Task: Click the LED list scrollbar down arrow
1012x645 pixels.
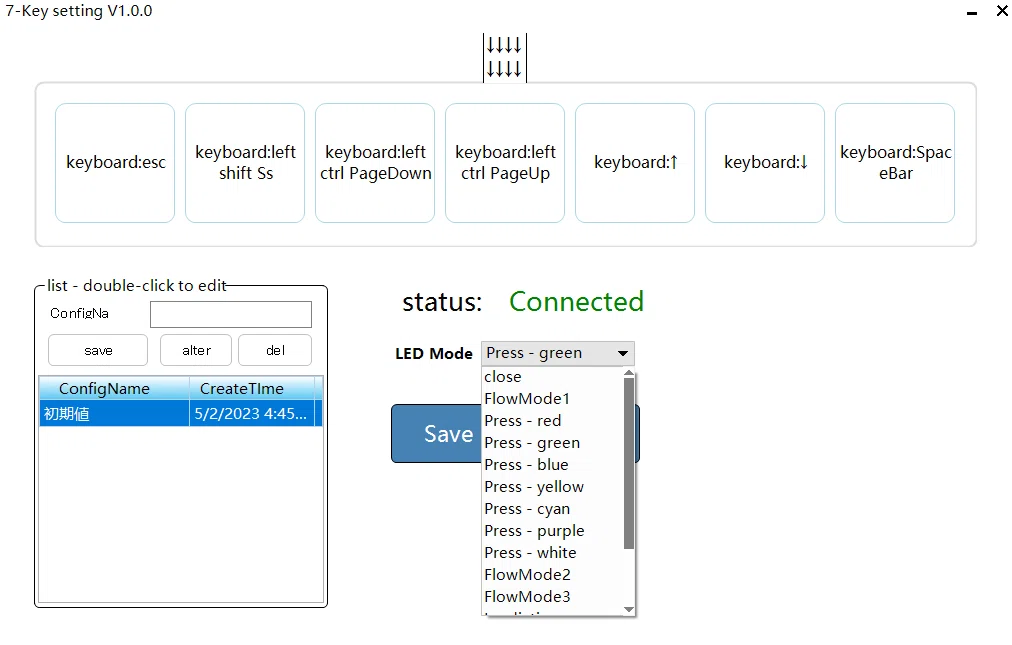Action: coord(629,609)
